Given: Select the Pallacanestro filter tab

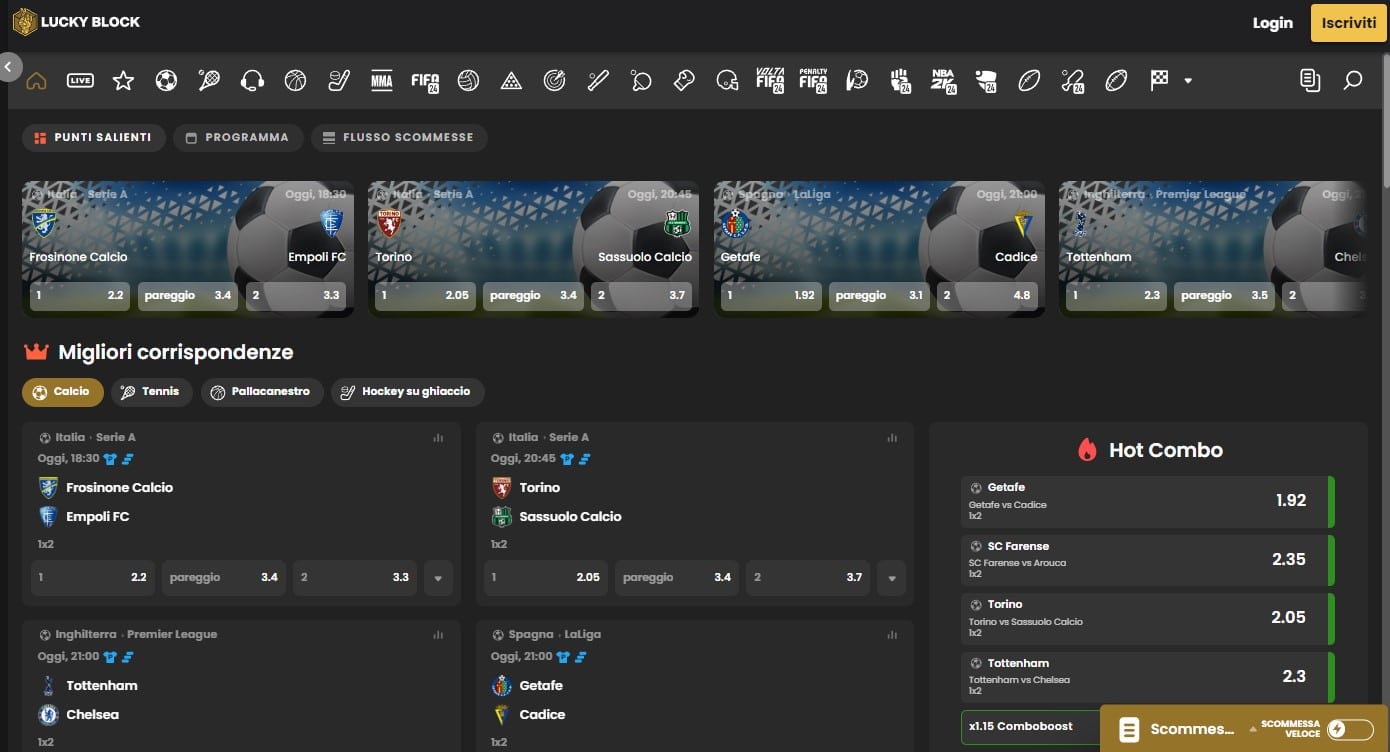Looking at the screenshot, I should pyautogui.click(x=262, y=392).
